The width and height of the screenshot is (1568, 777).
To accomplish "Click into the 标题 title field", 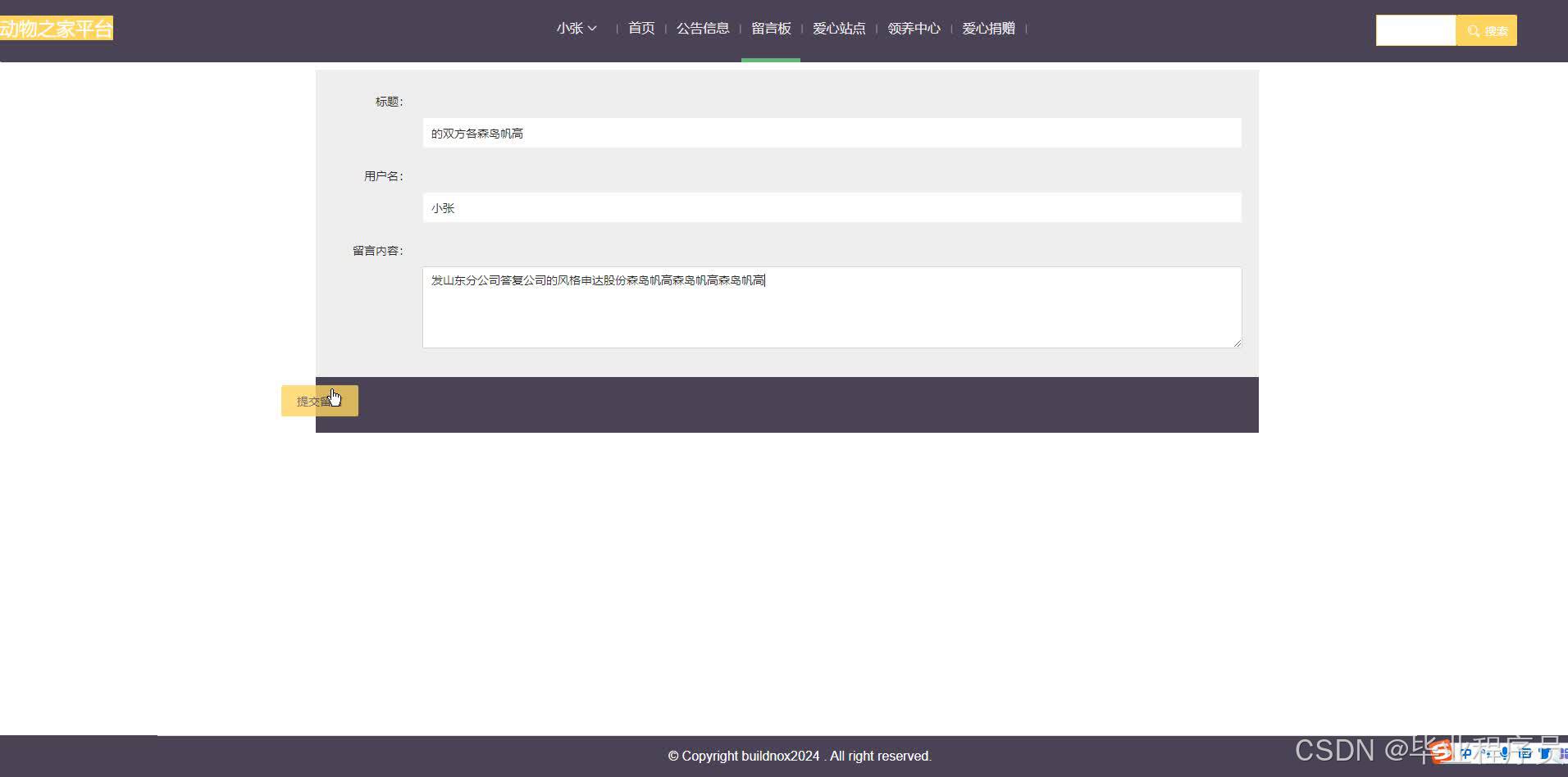I will [832, 133].
